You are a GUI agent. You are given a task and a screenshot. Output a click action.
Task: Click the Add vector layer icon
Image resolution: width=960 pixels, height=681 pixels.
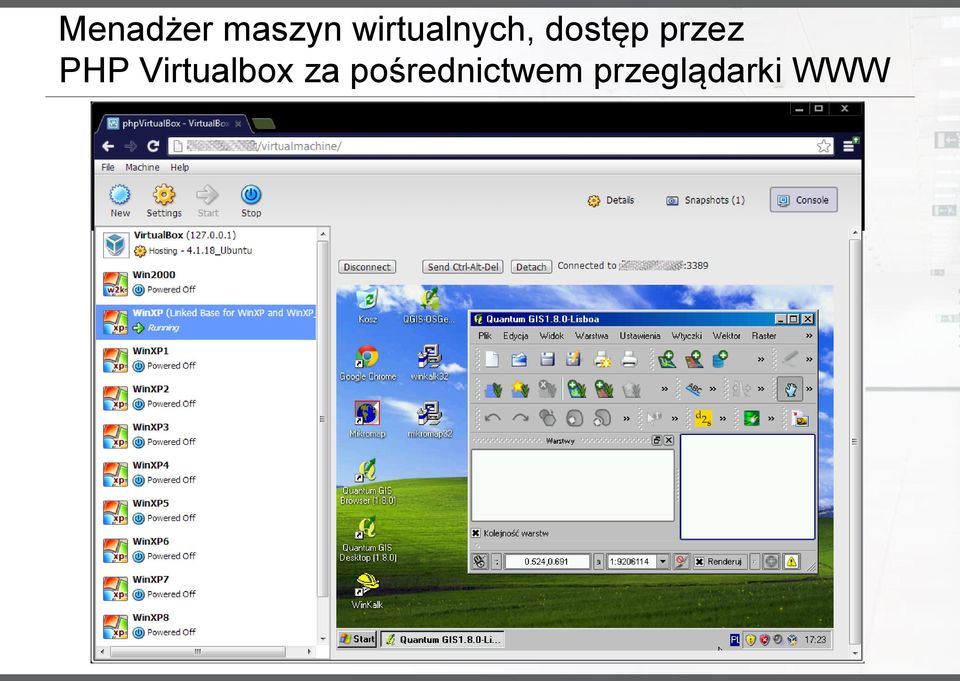click(666, 359)
